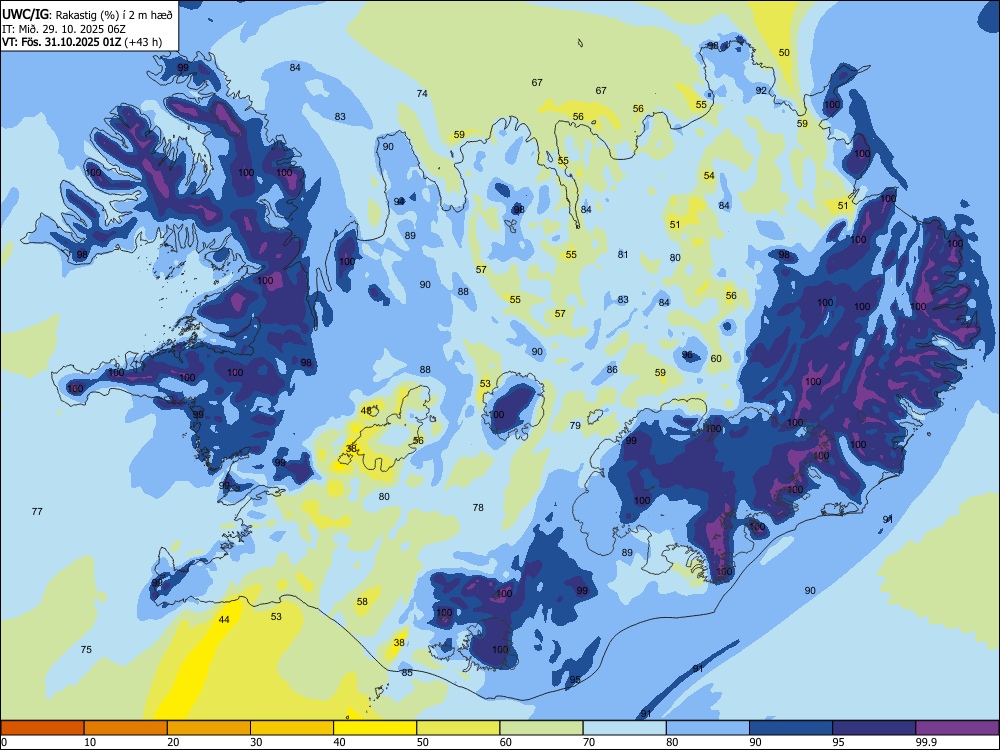Screen dimensions: 1000x750
Task: Click the map value '81'
Action: tap(623, 254)
